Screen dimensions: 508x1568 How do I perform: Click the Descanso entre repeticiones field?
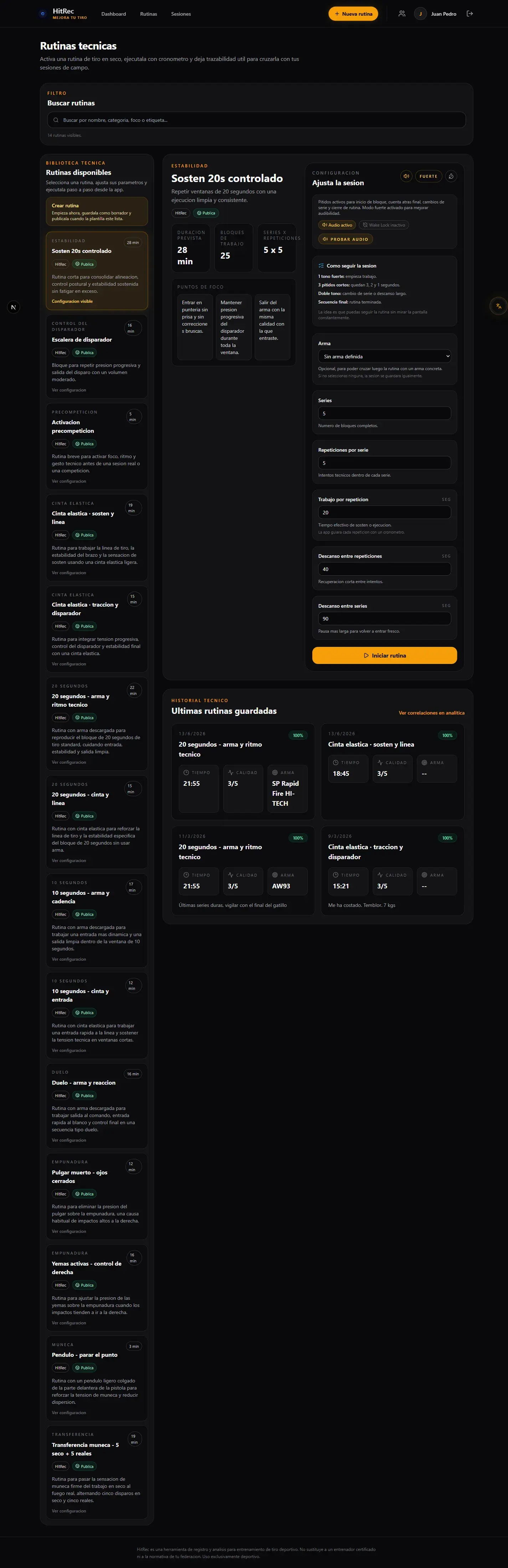(384, 569)
